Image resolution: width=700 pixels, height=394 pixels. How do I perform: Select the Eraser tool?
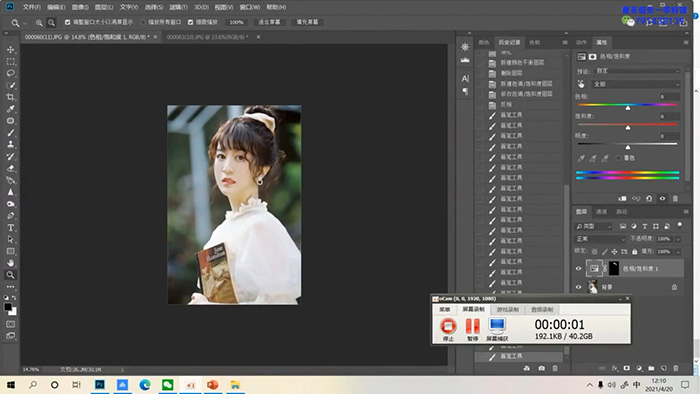tap(11, 168)
